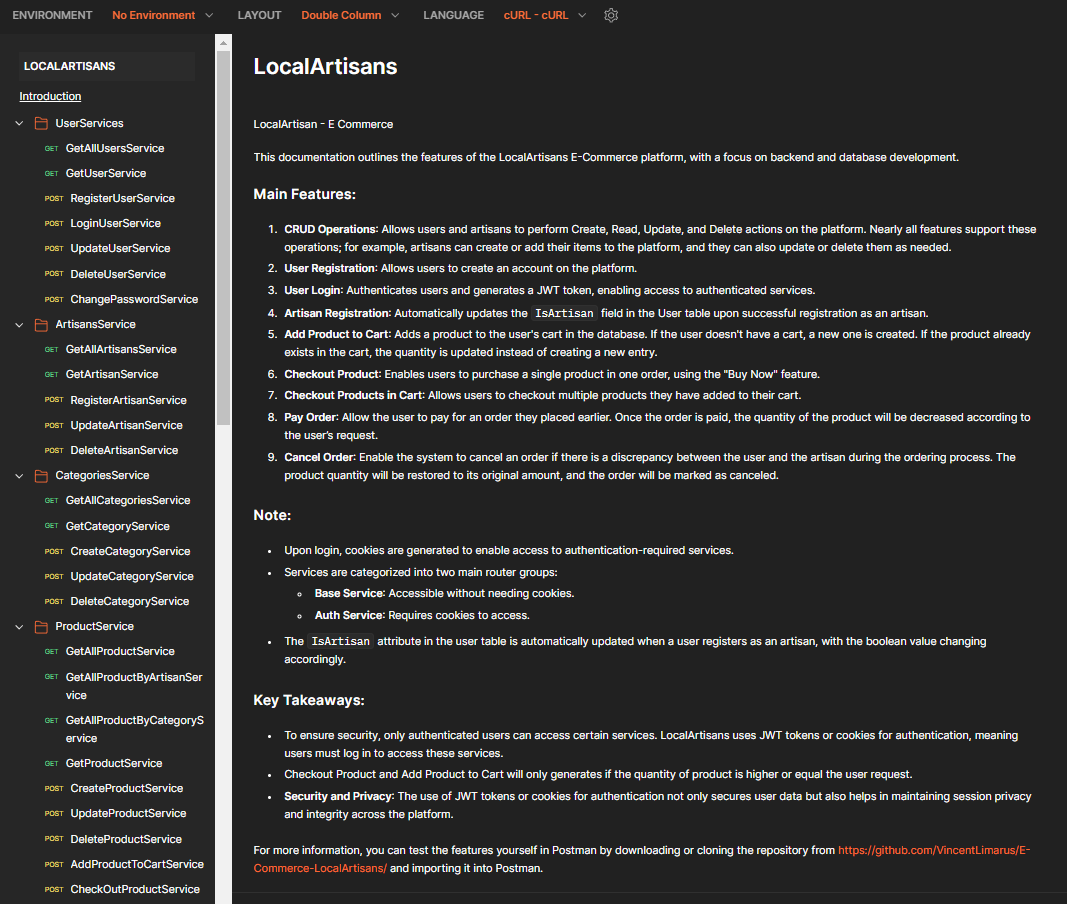Select the UpdateCategoryService request

click(x=132, y=577)
